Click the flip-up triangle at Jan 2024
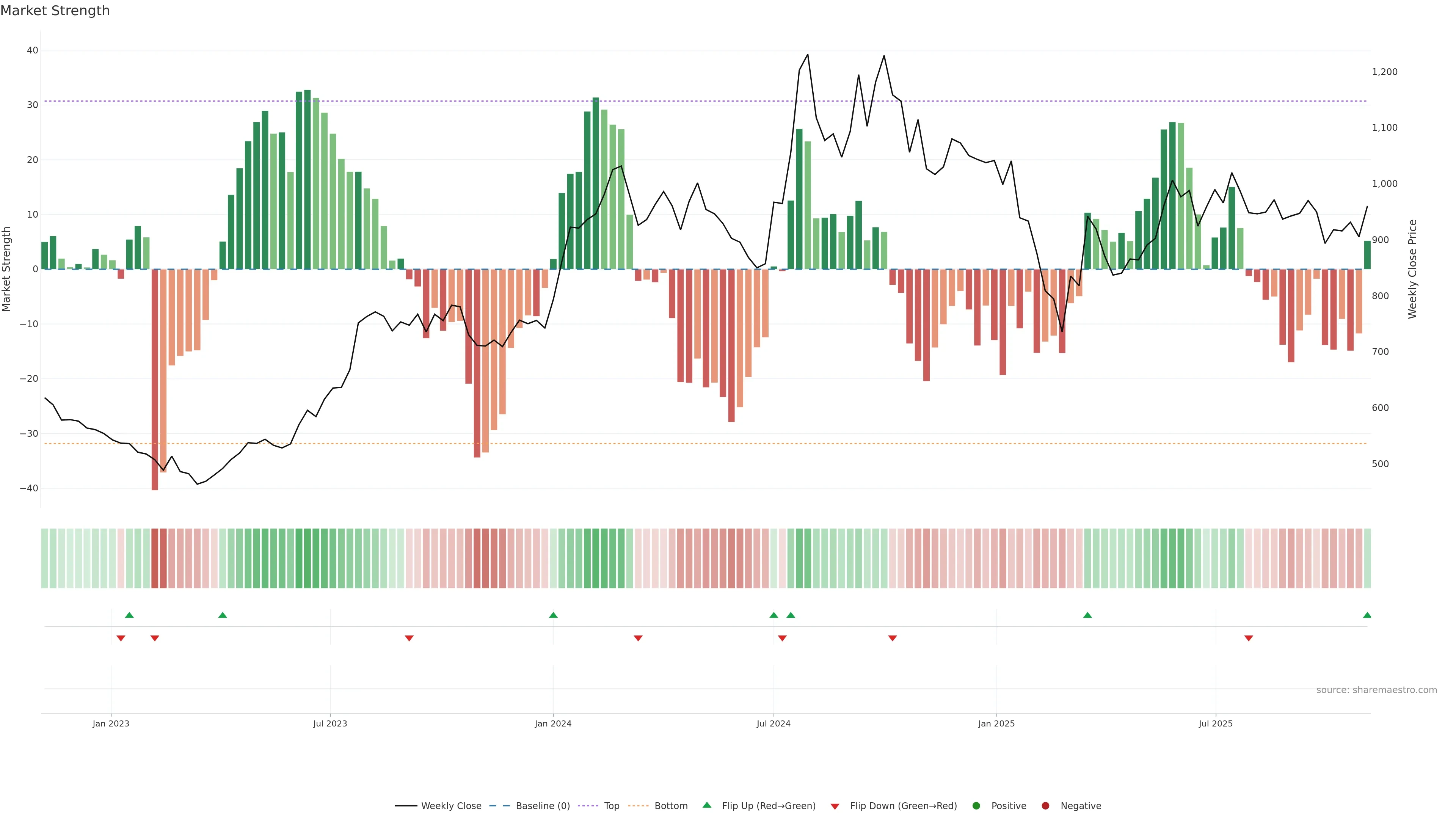This screenshot has height=819, width=1456. coord(553,615)
